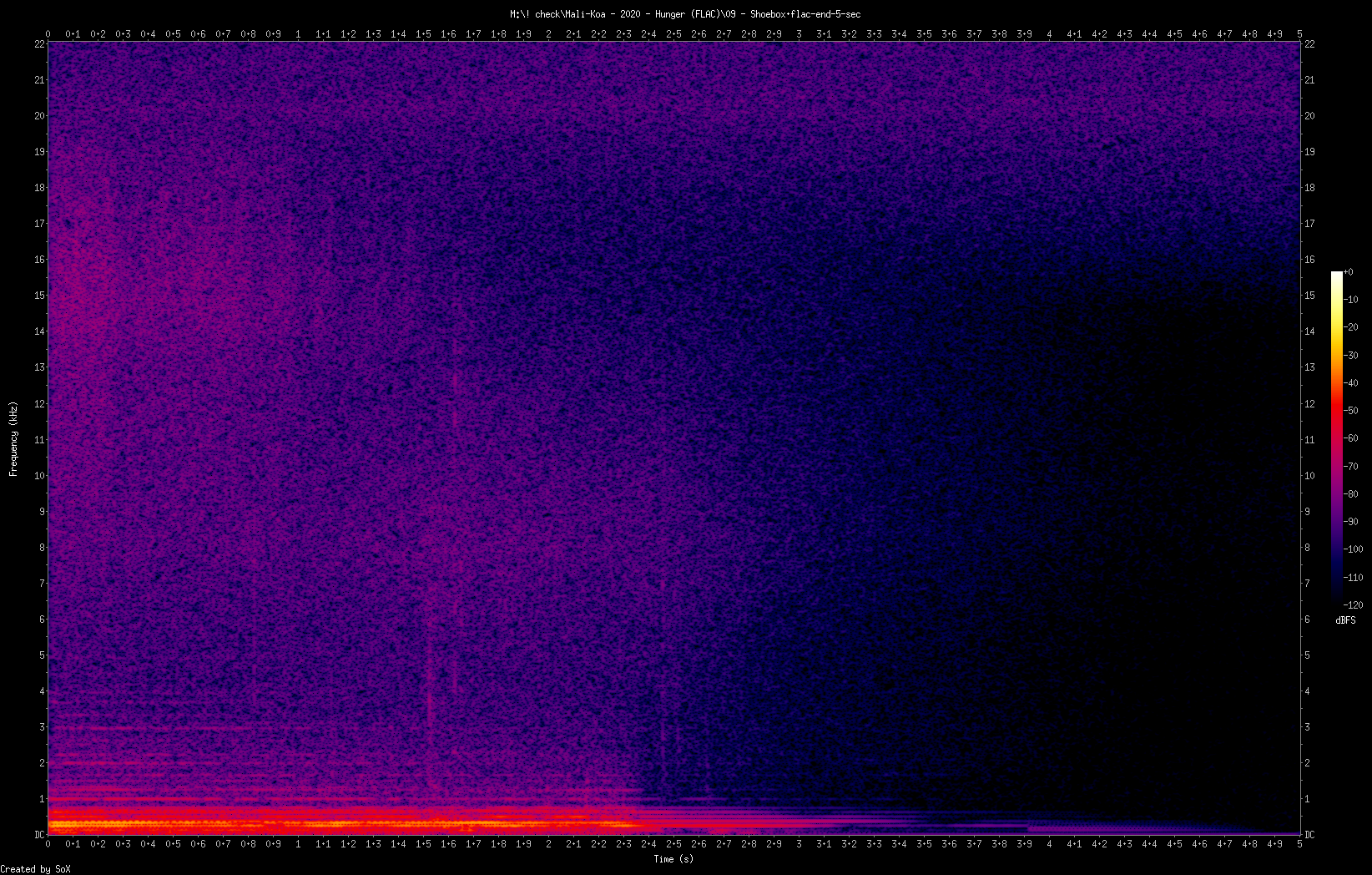This screenshot has width=1372, height=875.
Task: Click the dBFS color scale bar
Action: [x=1337, y=437]
